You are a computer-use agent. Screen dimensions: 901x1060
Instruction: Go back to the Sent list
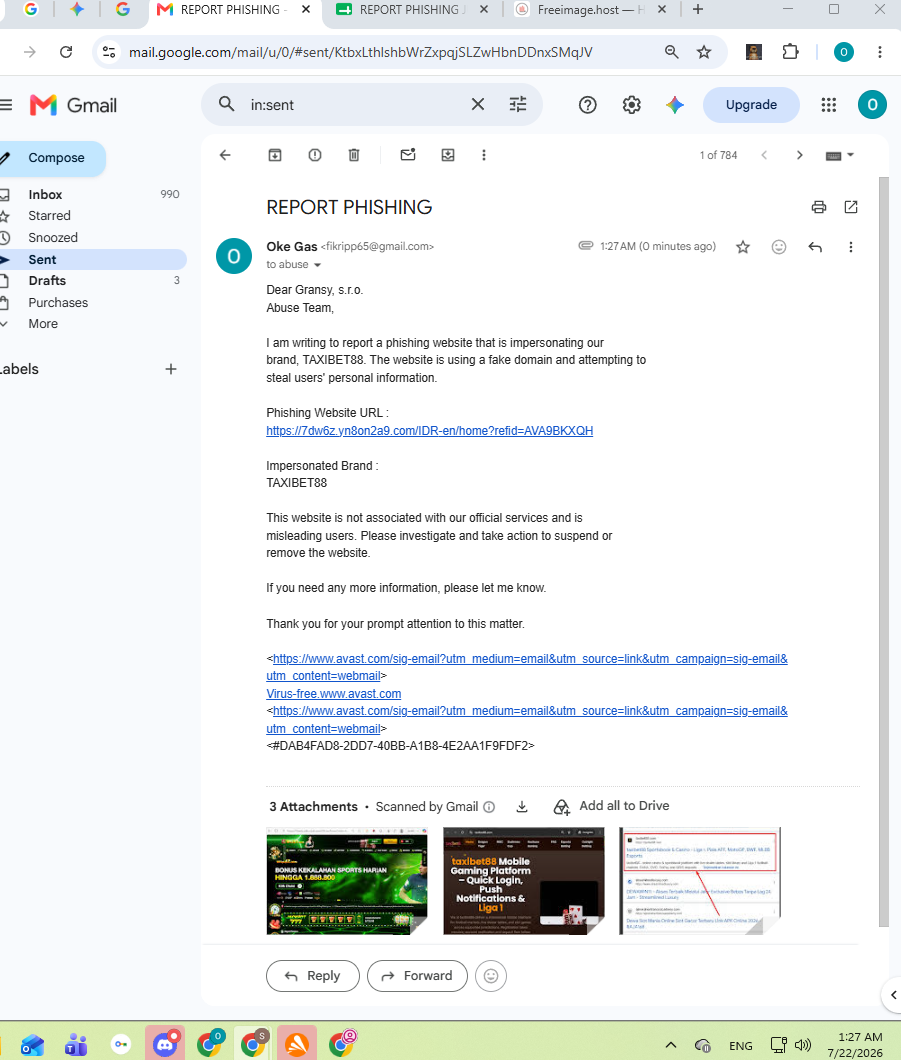coord(225,155)
